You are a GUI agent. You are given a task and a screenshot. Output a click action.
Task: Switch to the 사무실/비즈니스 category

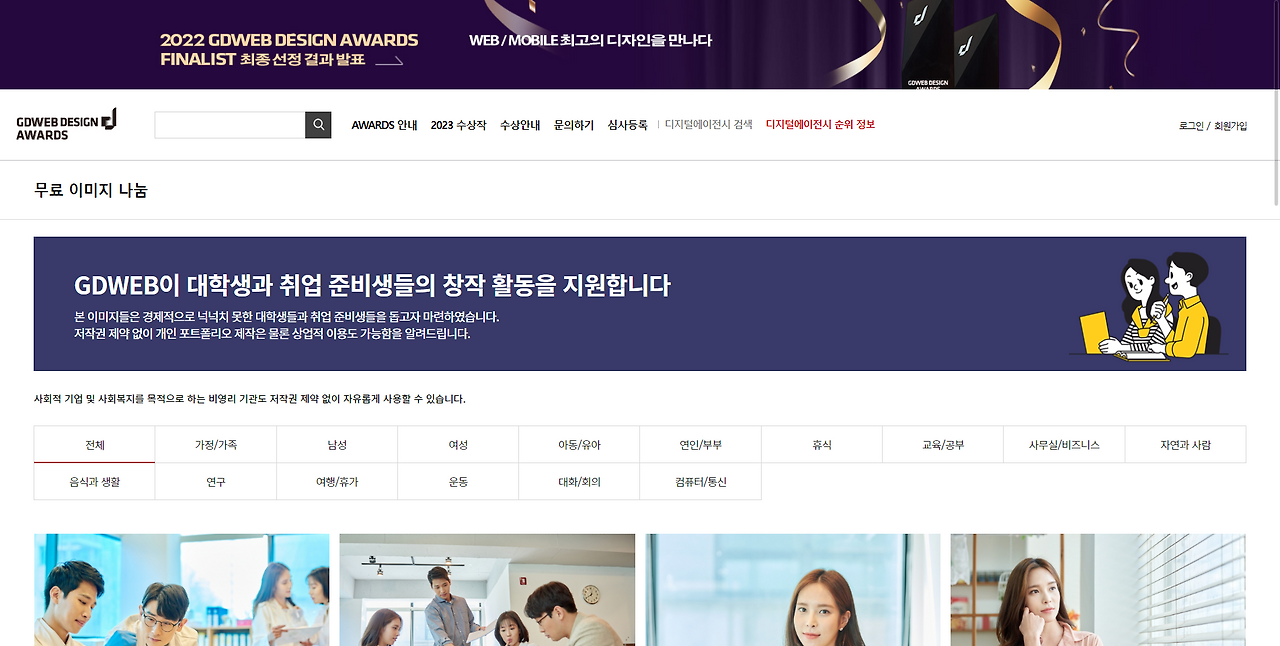tap(1064, 444)
